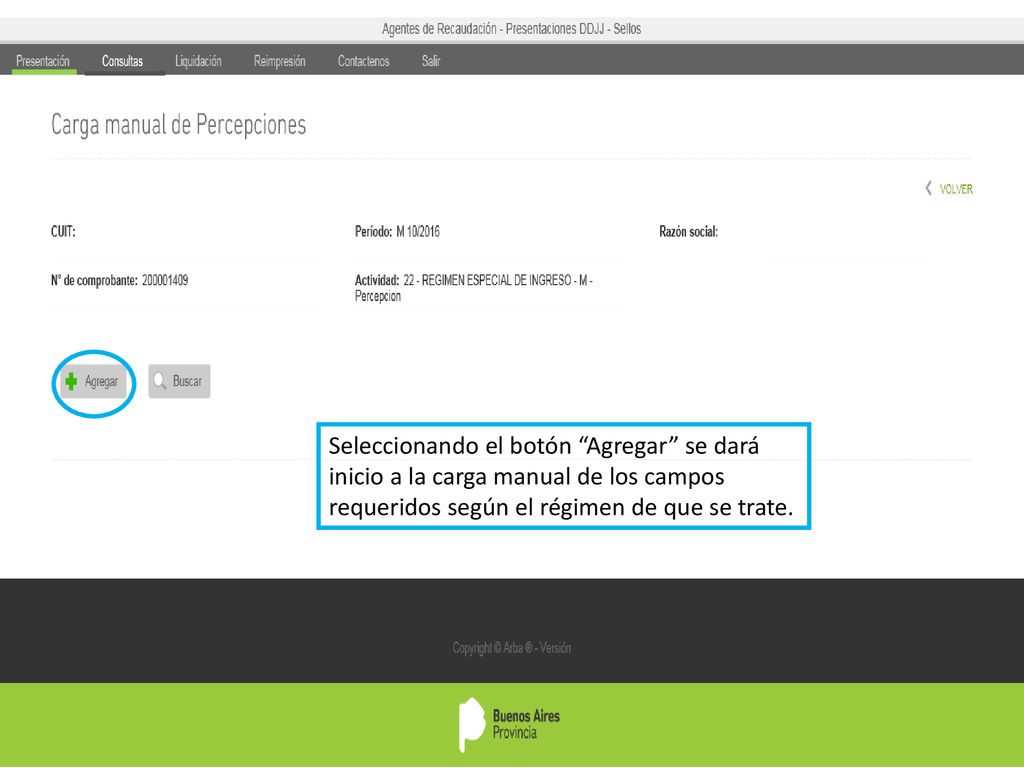1024x768 pixels.
Task: Open the Consultas menu tab
Action: click(x=123, y=61)
